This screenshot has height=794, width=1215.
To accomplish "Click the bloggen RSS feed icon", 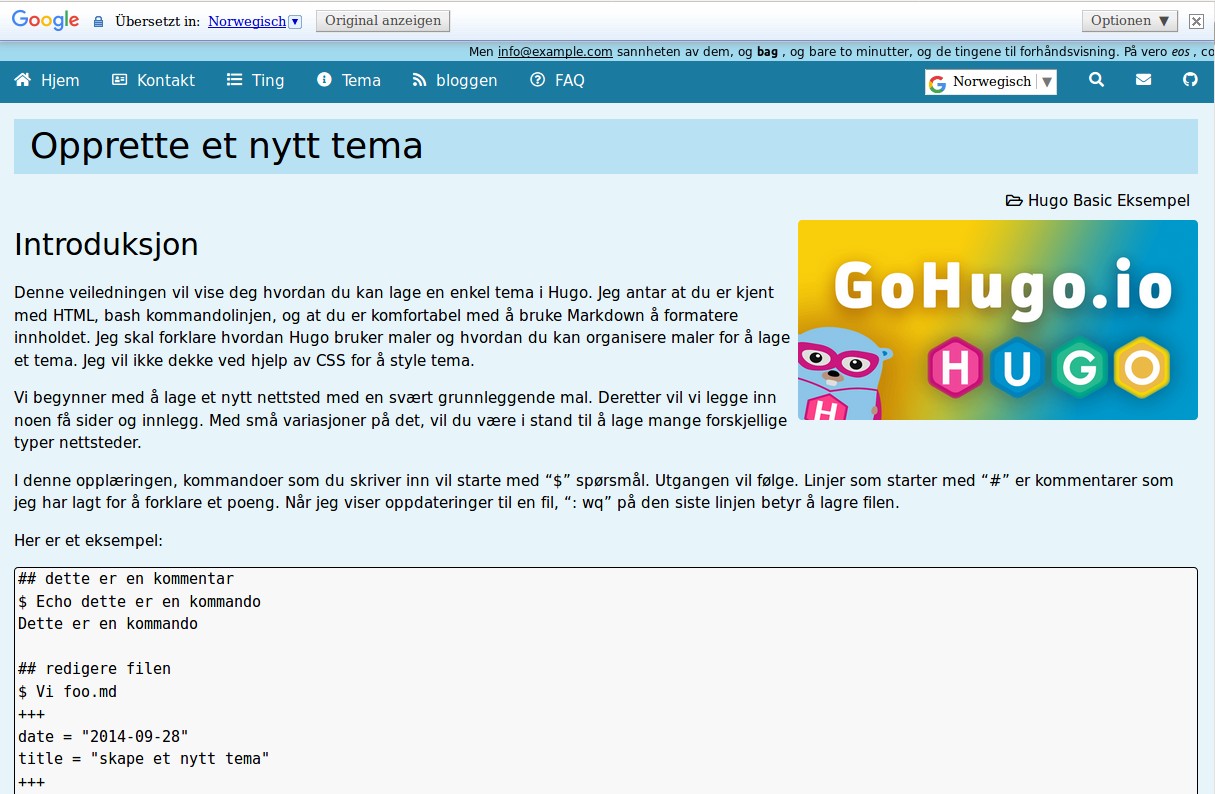I will click(420, 80).
